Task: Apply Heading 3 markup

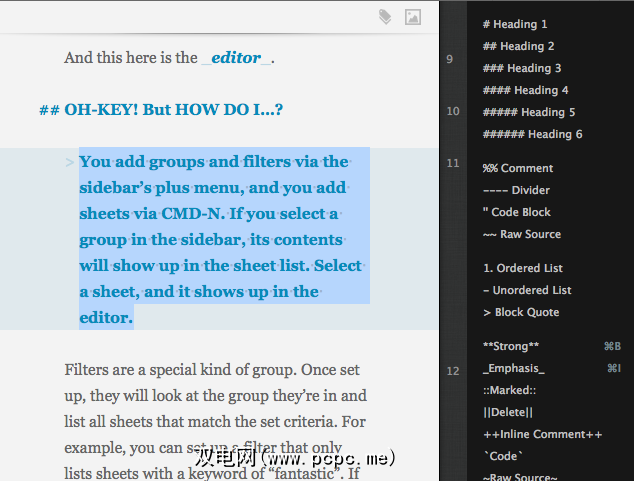Action: point(522,68)
